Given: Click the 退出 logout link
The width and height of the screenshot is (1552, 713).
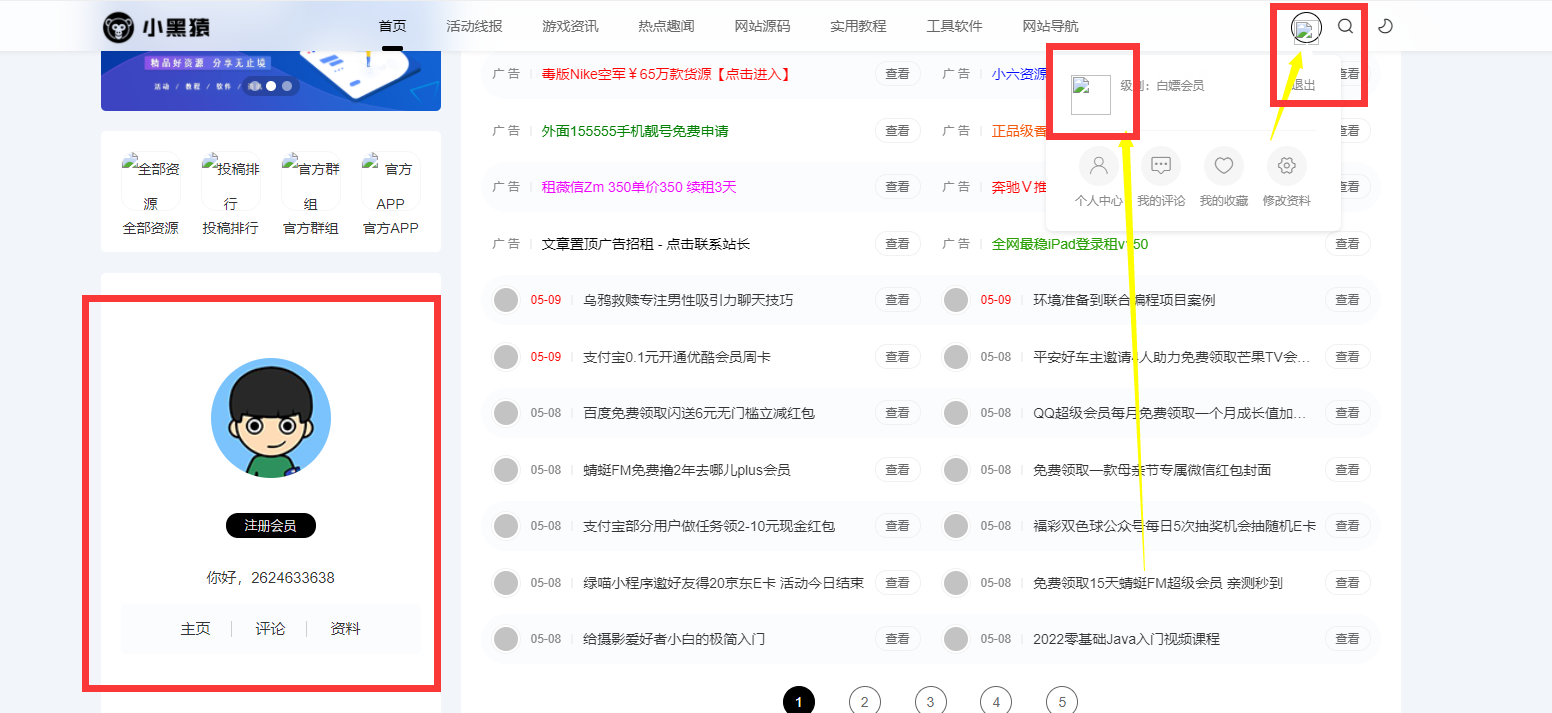Looking at the screenshot, I should click(1303, 86).
